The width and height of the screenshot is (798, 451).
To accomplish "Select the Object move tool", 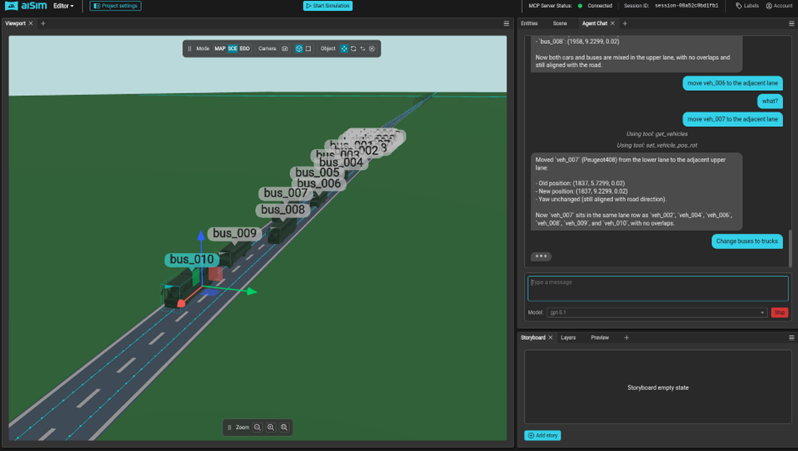I will pyautogui.click(x=344, y=49).
